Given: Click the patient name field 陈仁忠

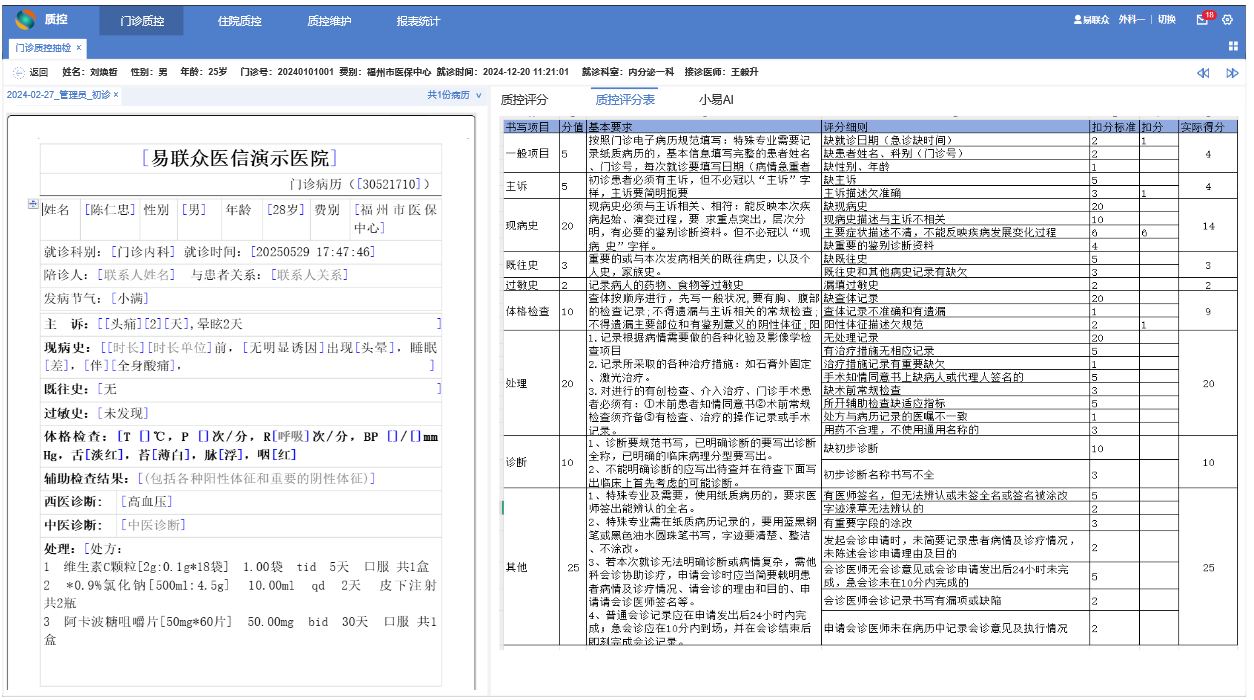Looking at the screenshot, I should click(109, 210).
